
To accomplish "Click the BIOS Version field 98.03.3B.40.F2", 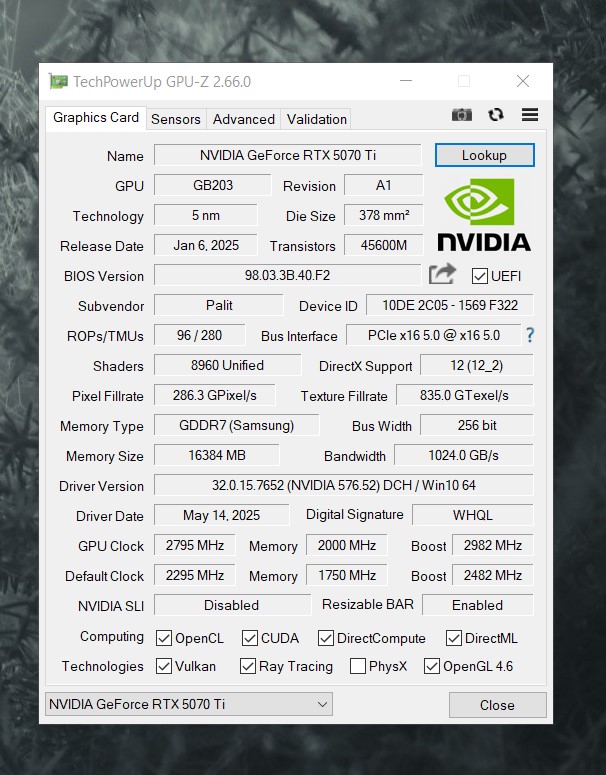I will [x=287, y=275].
